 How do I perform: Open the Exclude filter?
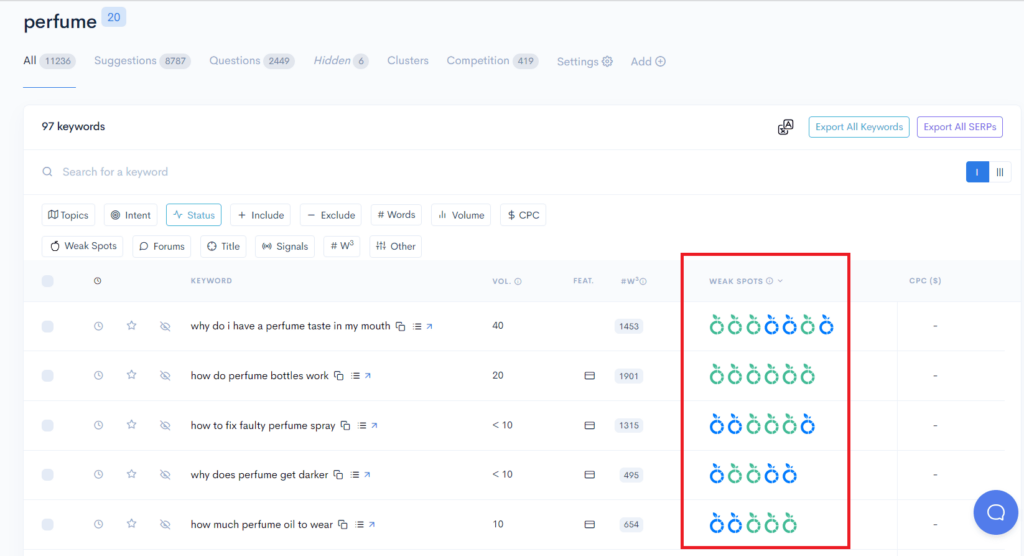click(331, 215)
